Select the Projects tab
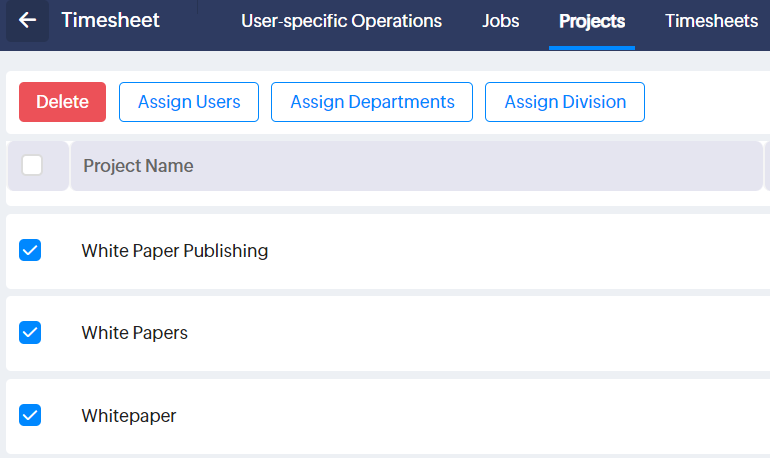The height and width of the screenshot is (458, 770). [592, 21]
